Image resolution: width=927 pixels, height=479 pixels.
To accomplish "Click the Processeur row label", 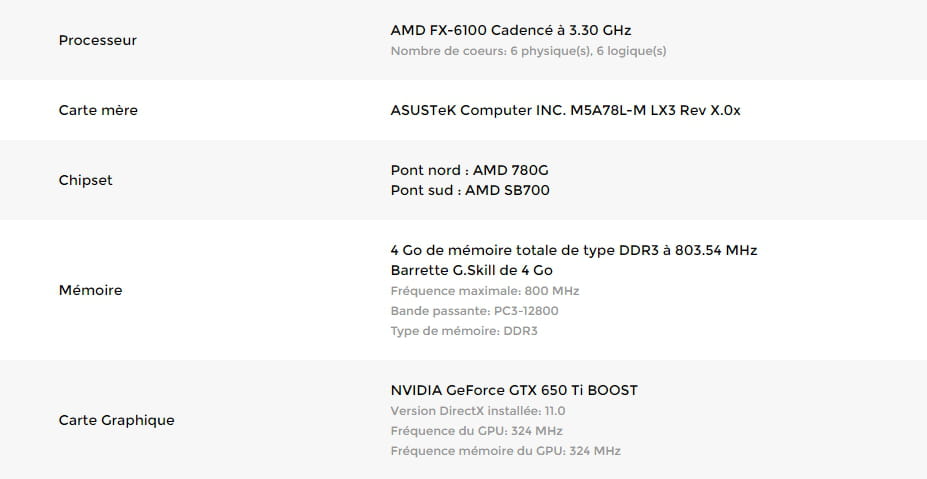I will coord(97,40).
